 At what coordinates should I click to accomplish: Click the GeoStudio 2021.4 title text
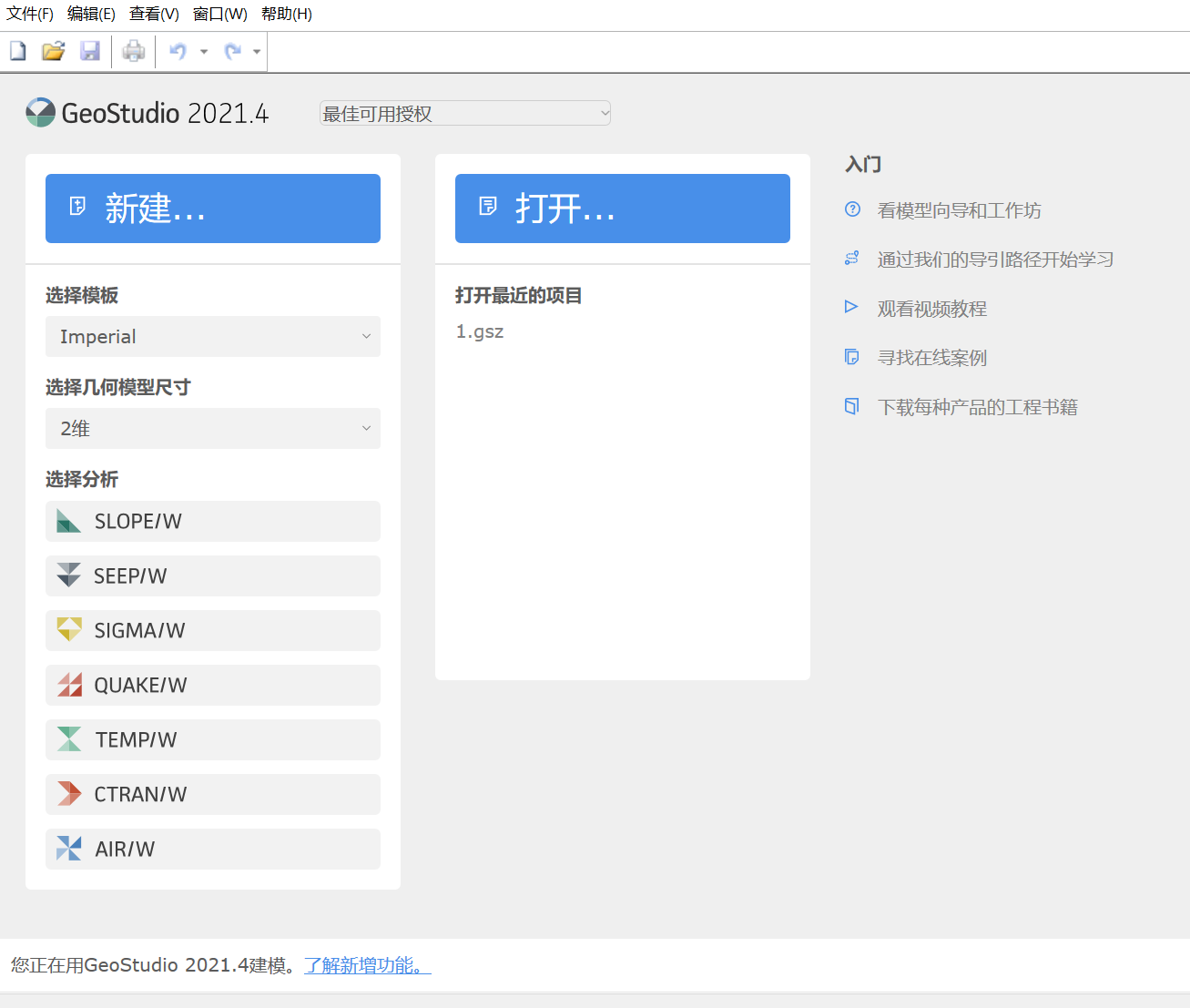coord(166,113)
